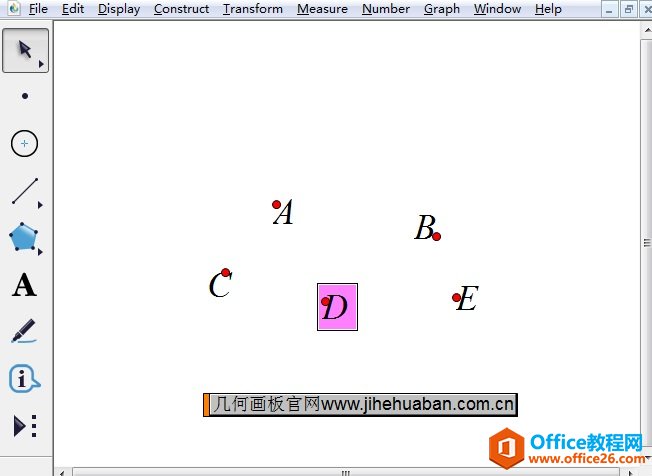Click the highlighted label D text

pos(337,307)
